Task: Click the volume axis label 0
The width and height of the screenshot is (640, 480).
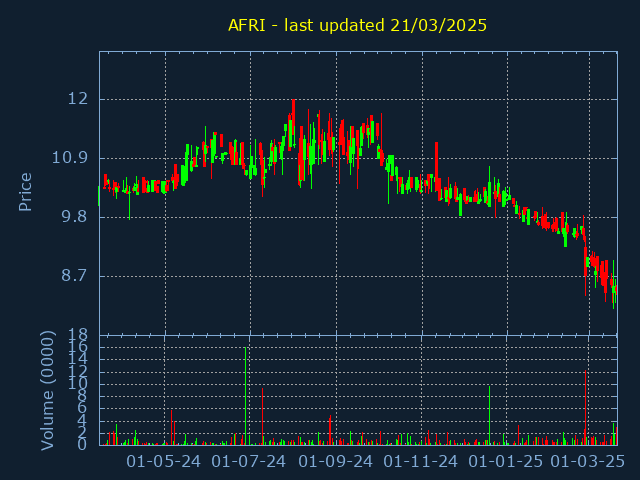Action: (82, 444)
